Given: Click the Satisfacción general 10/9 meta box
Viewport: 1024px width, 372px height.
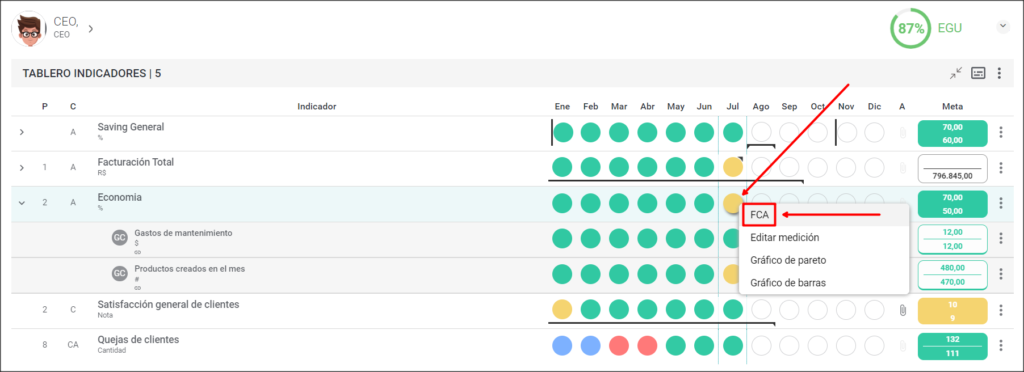Looking at the screenshot, I should tap(952, 310).
